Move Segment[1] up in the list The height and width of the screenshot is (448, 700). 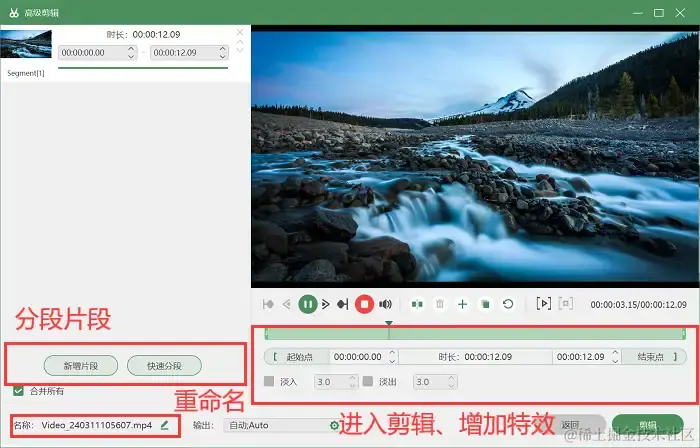240,42
